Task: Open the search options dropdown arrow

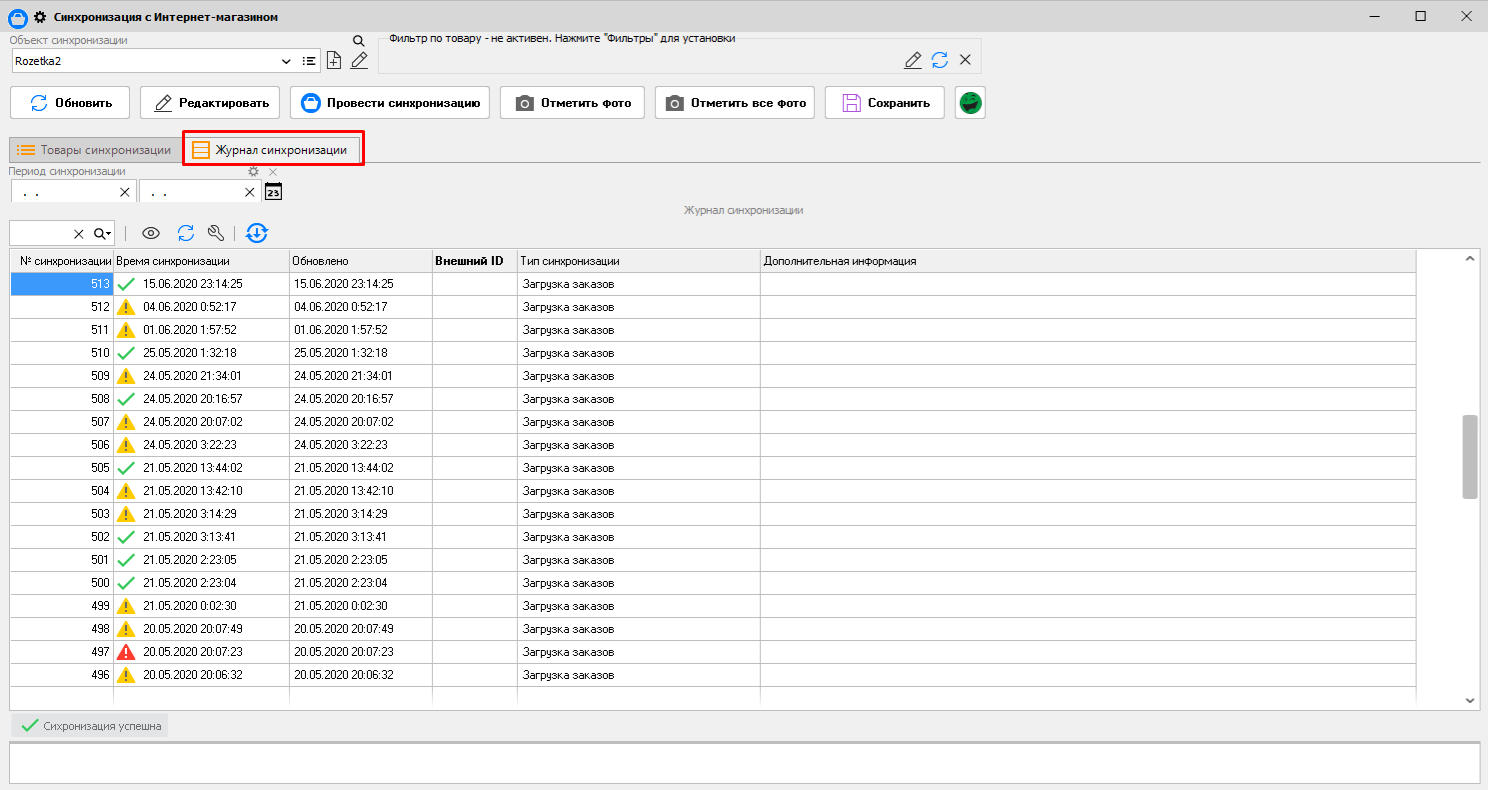Action: 103,233
